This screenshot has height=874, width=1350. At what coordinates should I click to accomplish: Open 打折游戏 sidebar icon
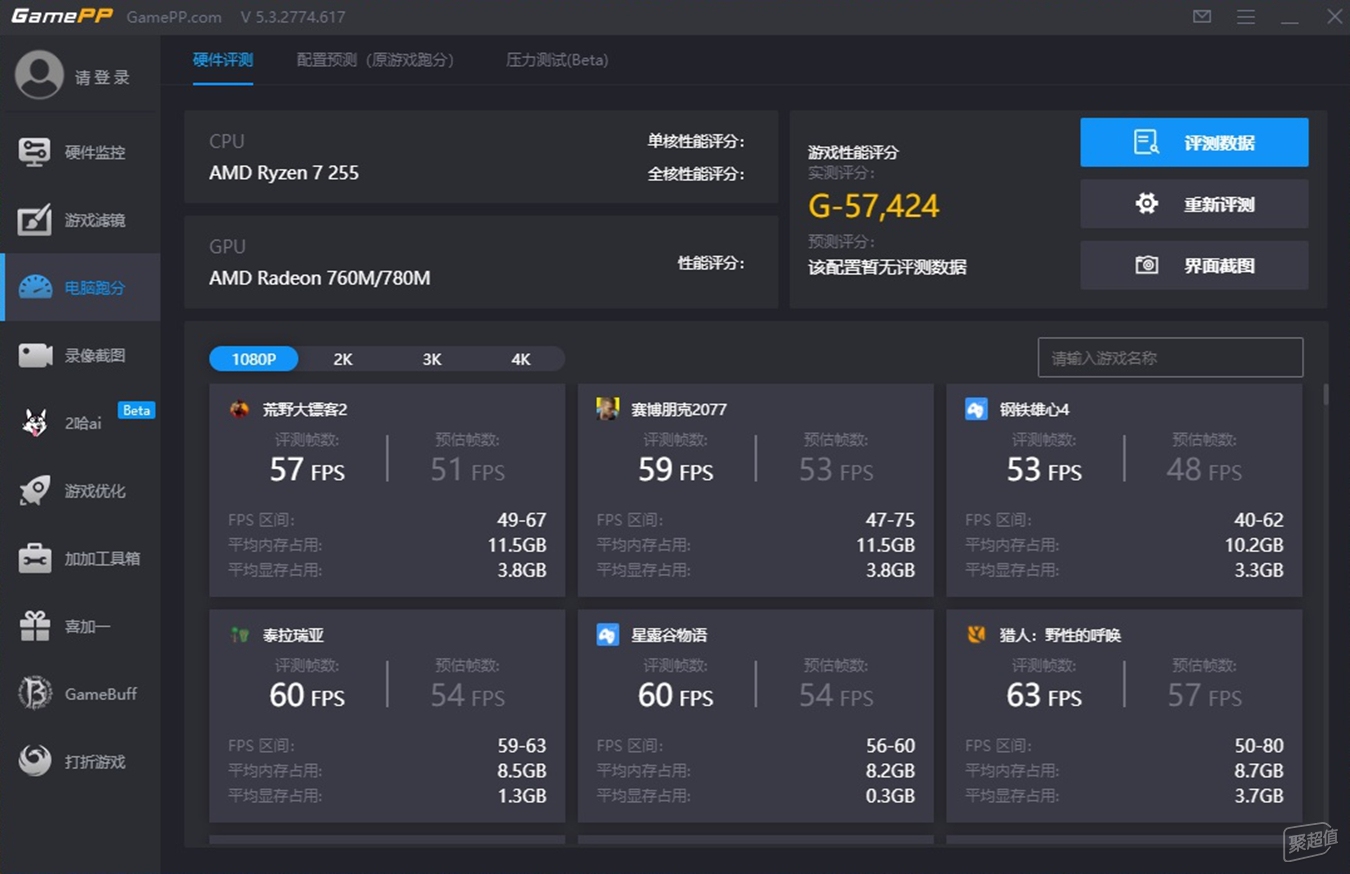pyautogui.click(x=35, y=761)
